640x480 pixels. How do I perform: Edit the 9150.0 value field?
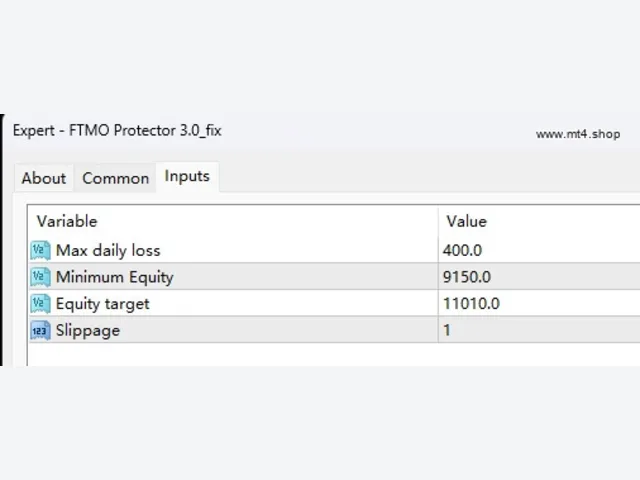click(539, 277)
